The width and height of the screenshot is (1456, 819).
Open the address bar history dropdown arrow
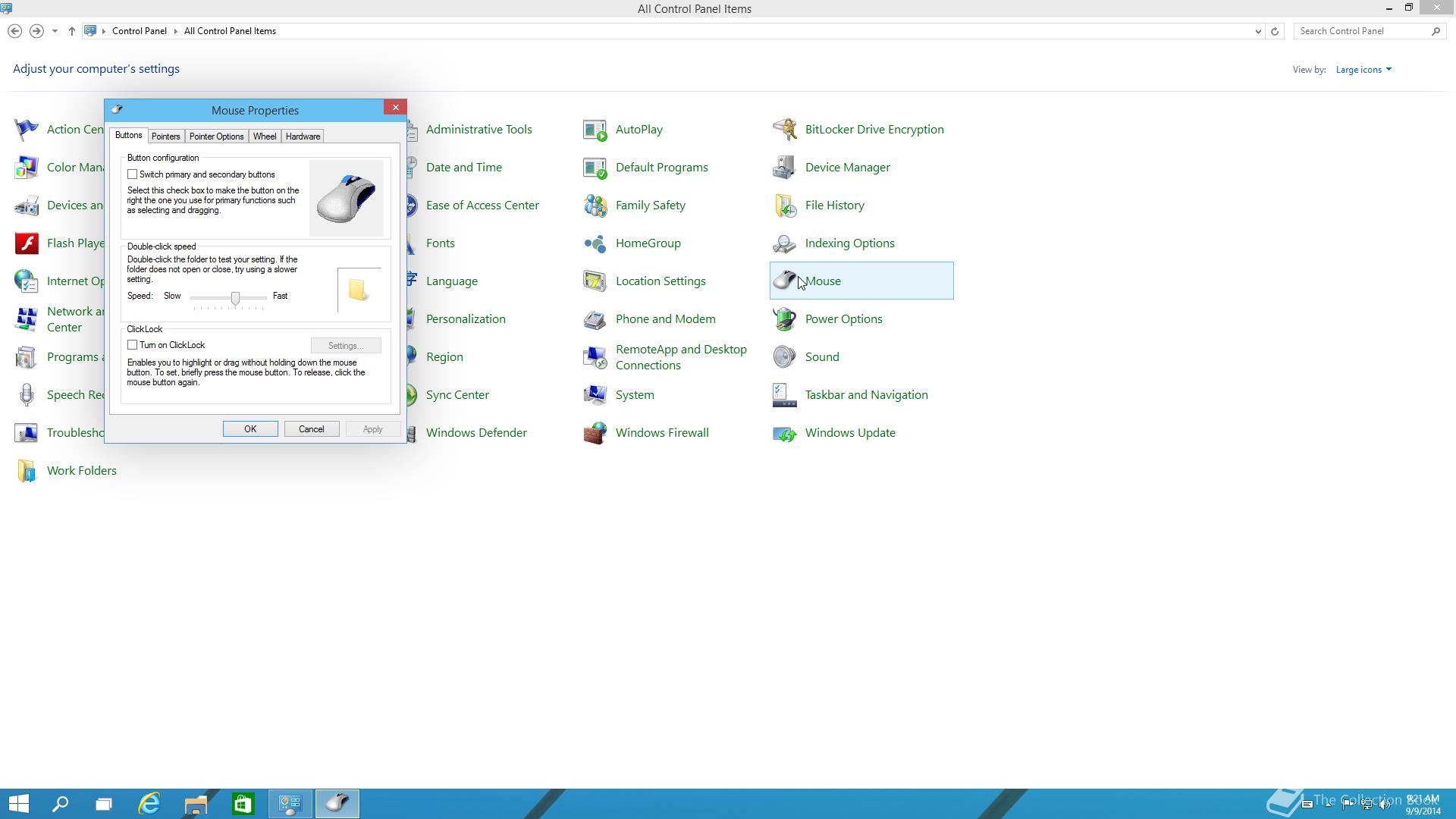pos(1258,31)
